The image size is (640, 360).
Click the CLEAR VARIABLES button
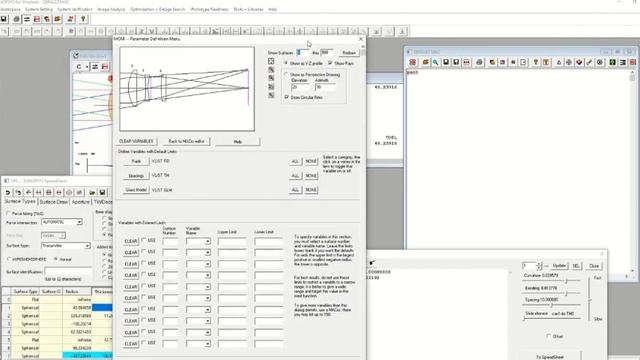136,141
